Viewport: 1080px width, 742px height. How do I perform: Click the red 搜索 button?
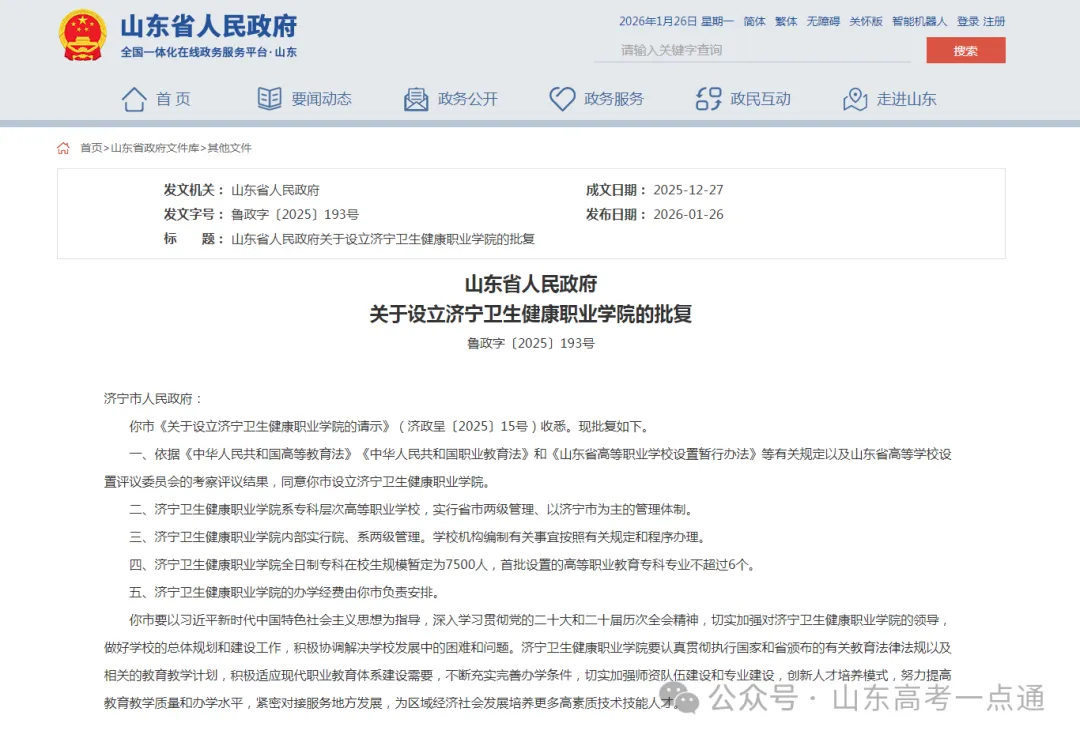[x=966, y=50]
